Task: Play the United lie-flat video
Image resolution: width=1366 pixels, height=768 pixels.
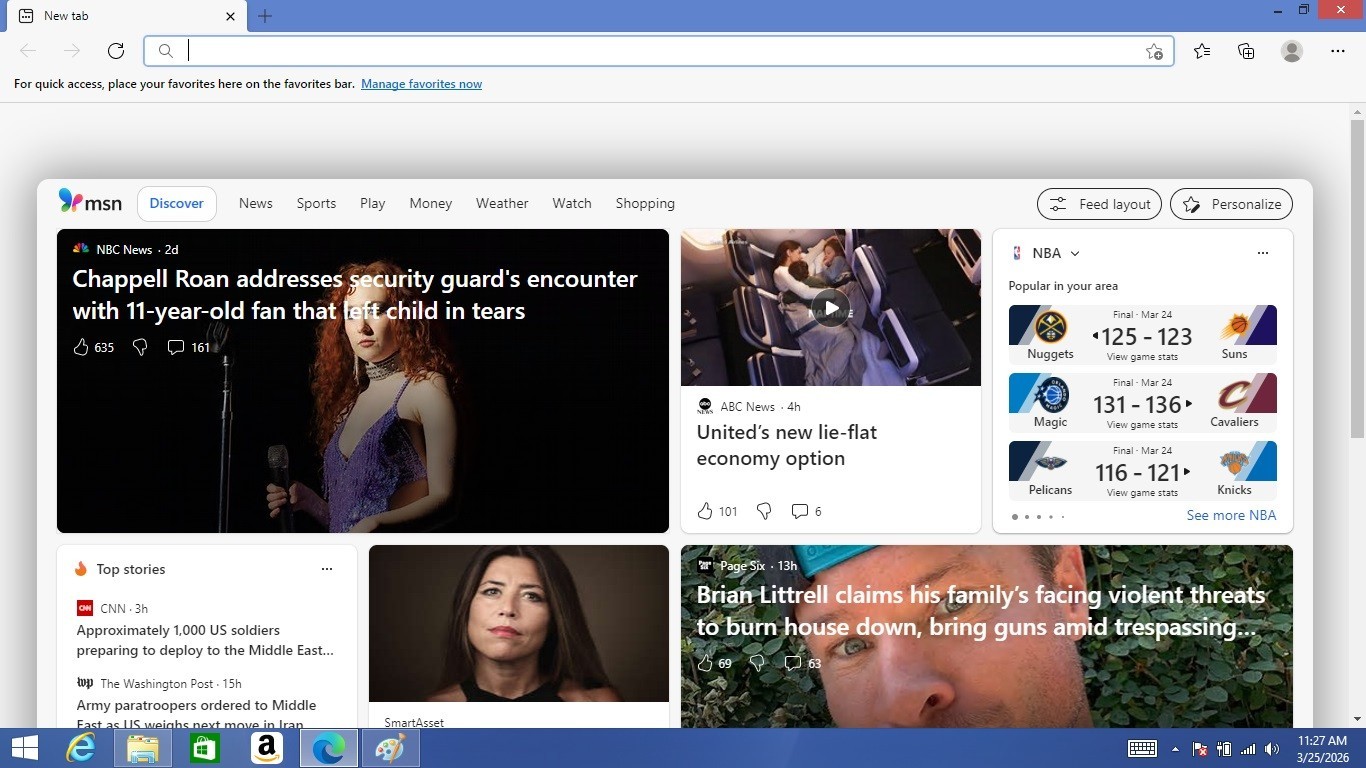Action: coord(830,307)
